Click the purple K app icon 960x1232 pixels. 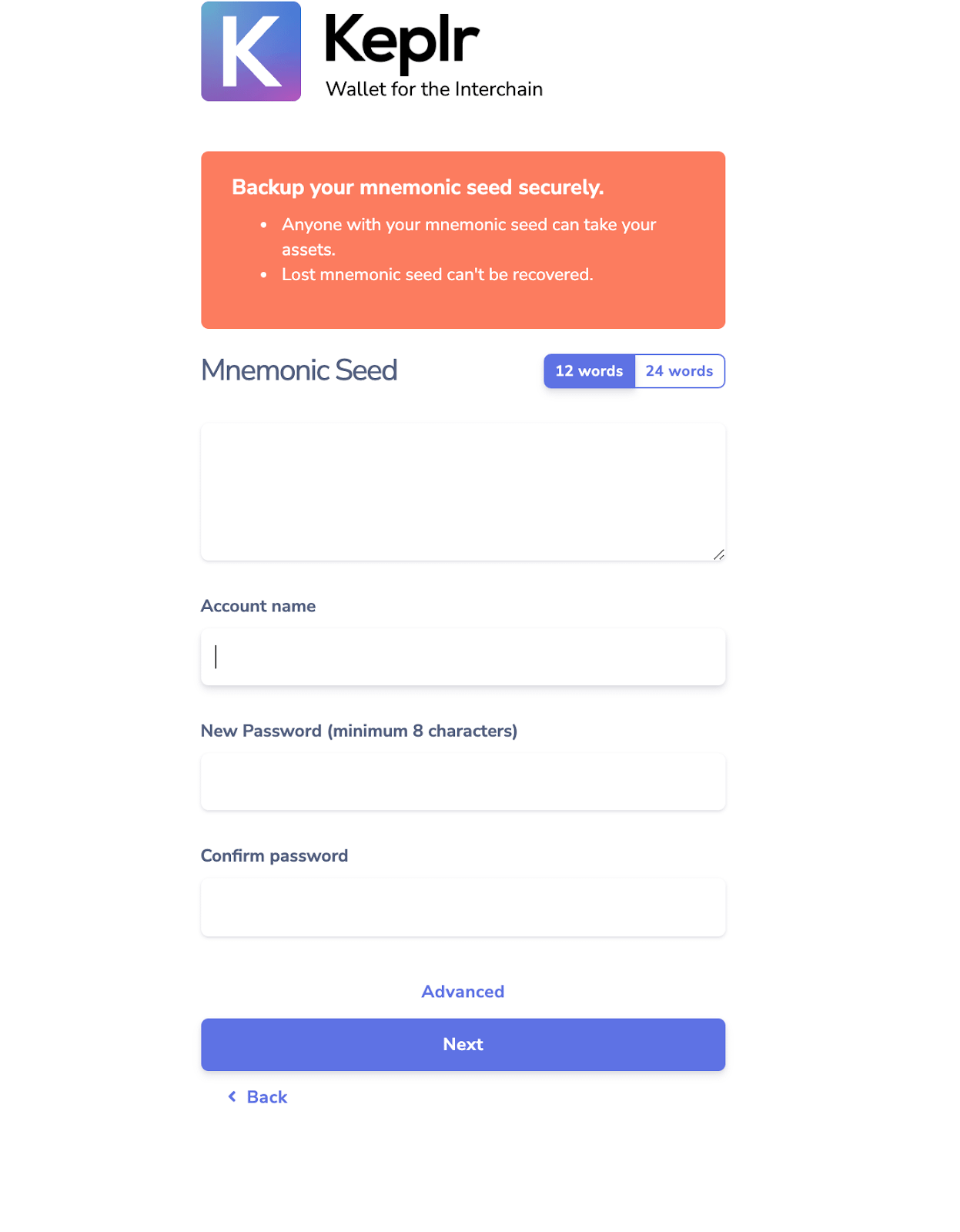point(250,52)
